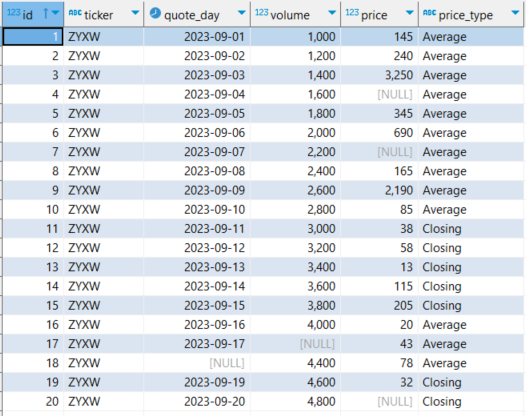Select the date cell 2023-09-16
This screenshot has width=526, height=416.
197,325
